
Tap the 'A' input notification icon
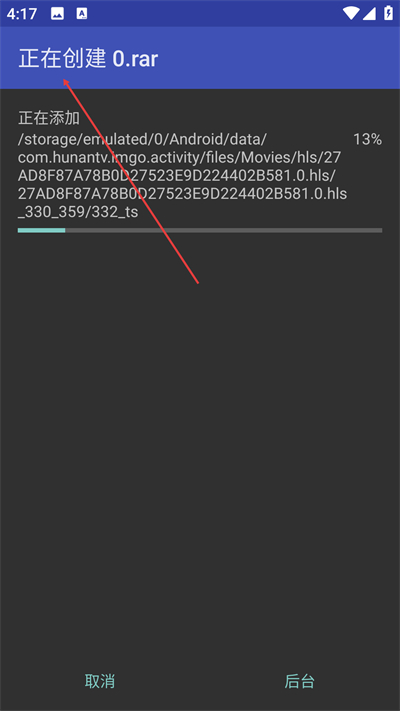(82, 14)
